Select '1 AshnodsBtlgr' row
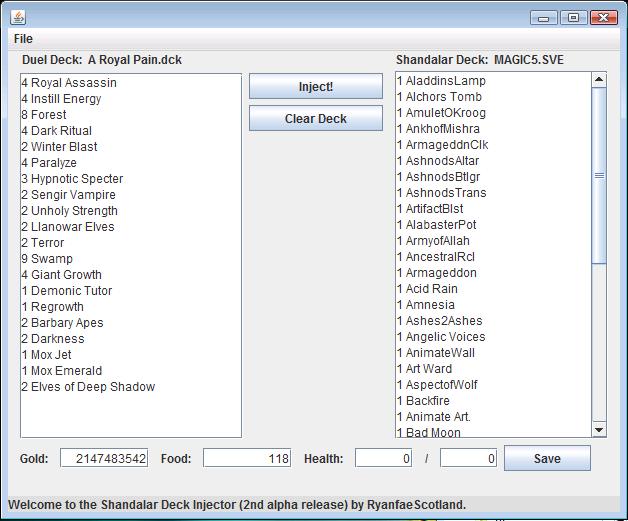 pos(493,177)
